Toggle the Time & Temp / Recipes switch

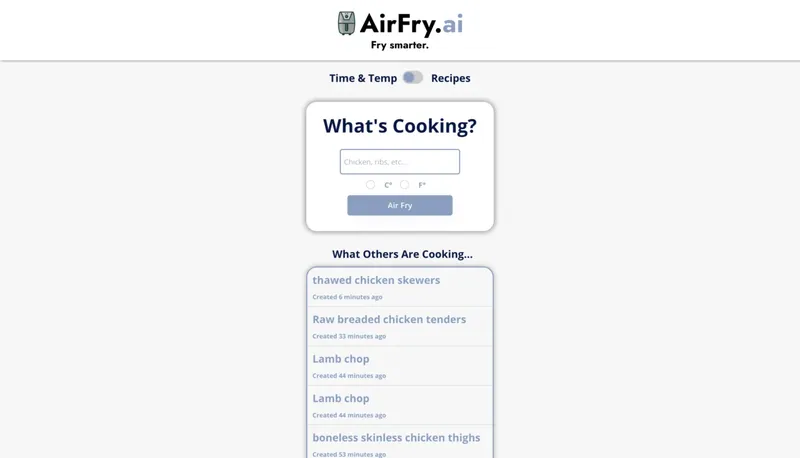413,78
